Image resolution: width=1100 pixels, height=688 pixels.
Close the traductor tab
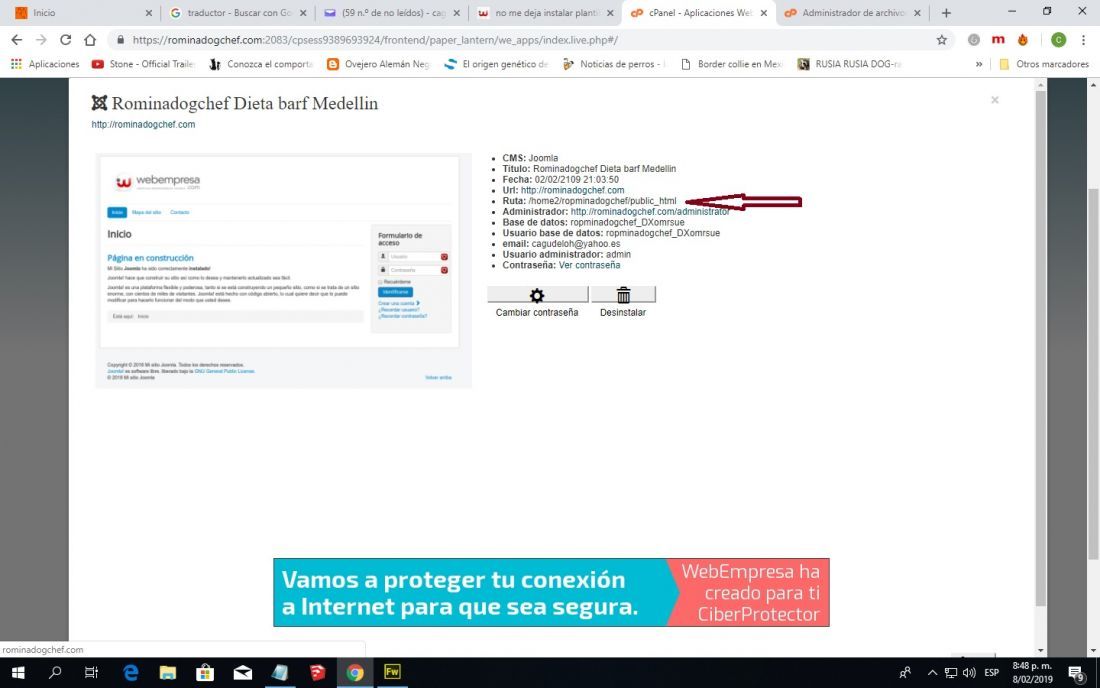pos(303,13)
